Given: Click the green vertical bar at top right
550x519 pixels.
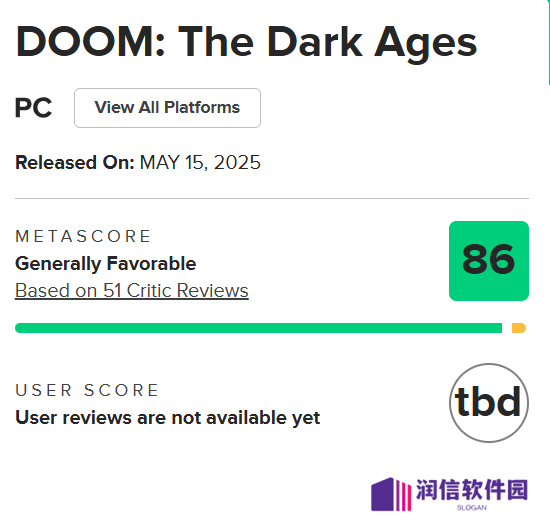Looking at the screenshot, I should pyautogui.click(x=548, y=42).
